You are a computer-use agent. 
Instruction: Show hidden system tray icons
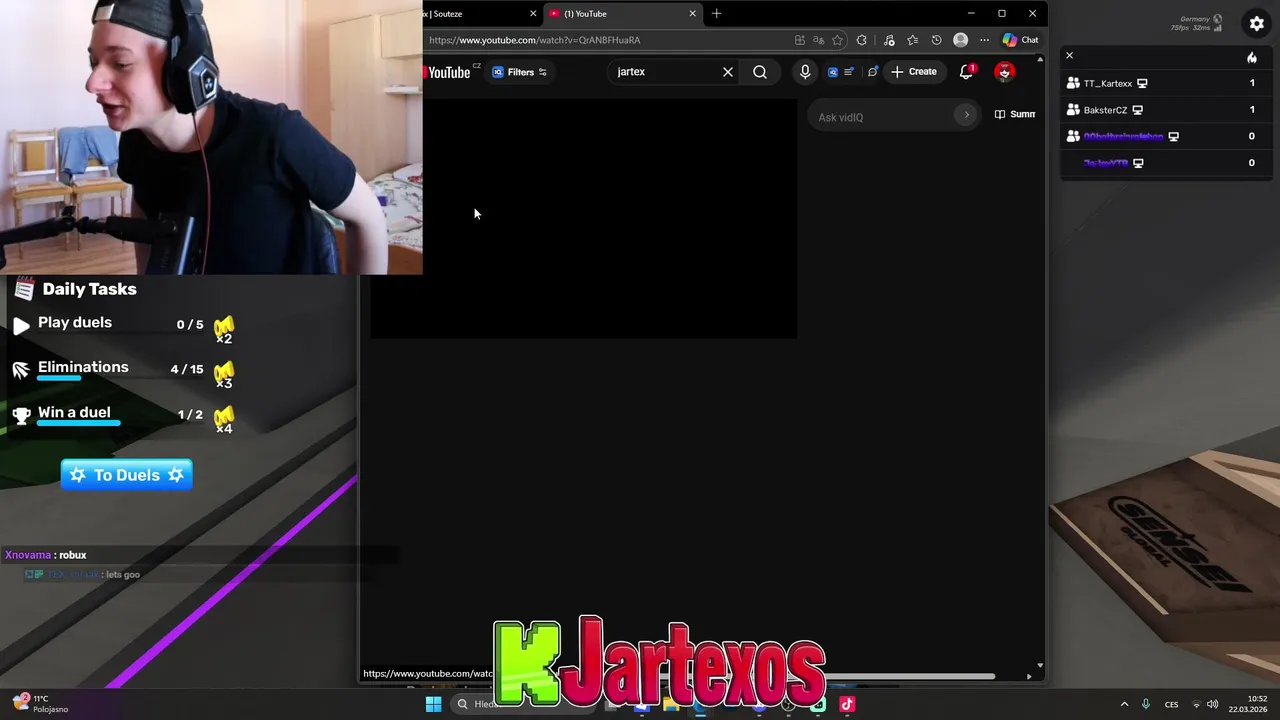click(x=1124, y=704)
